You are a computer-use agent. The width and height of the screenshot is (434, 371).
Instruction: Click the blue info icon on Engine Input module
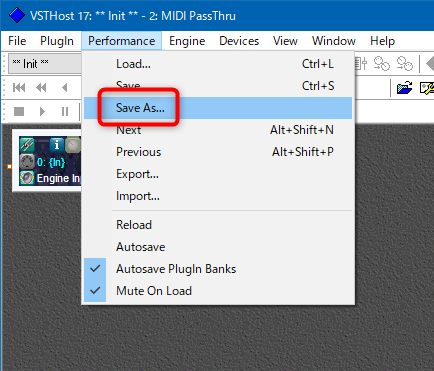[57, 145]
